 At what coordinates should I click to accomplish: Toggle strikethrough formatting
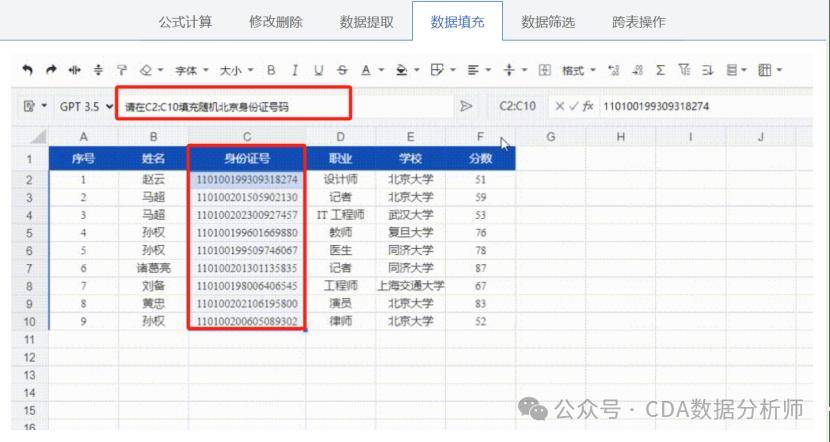(x=342, y=70)
